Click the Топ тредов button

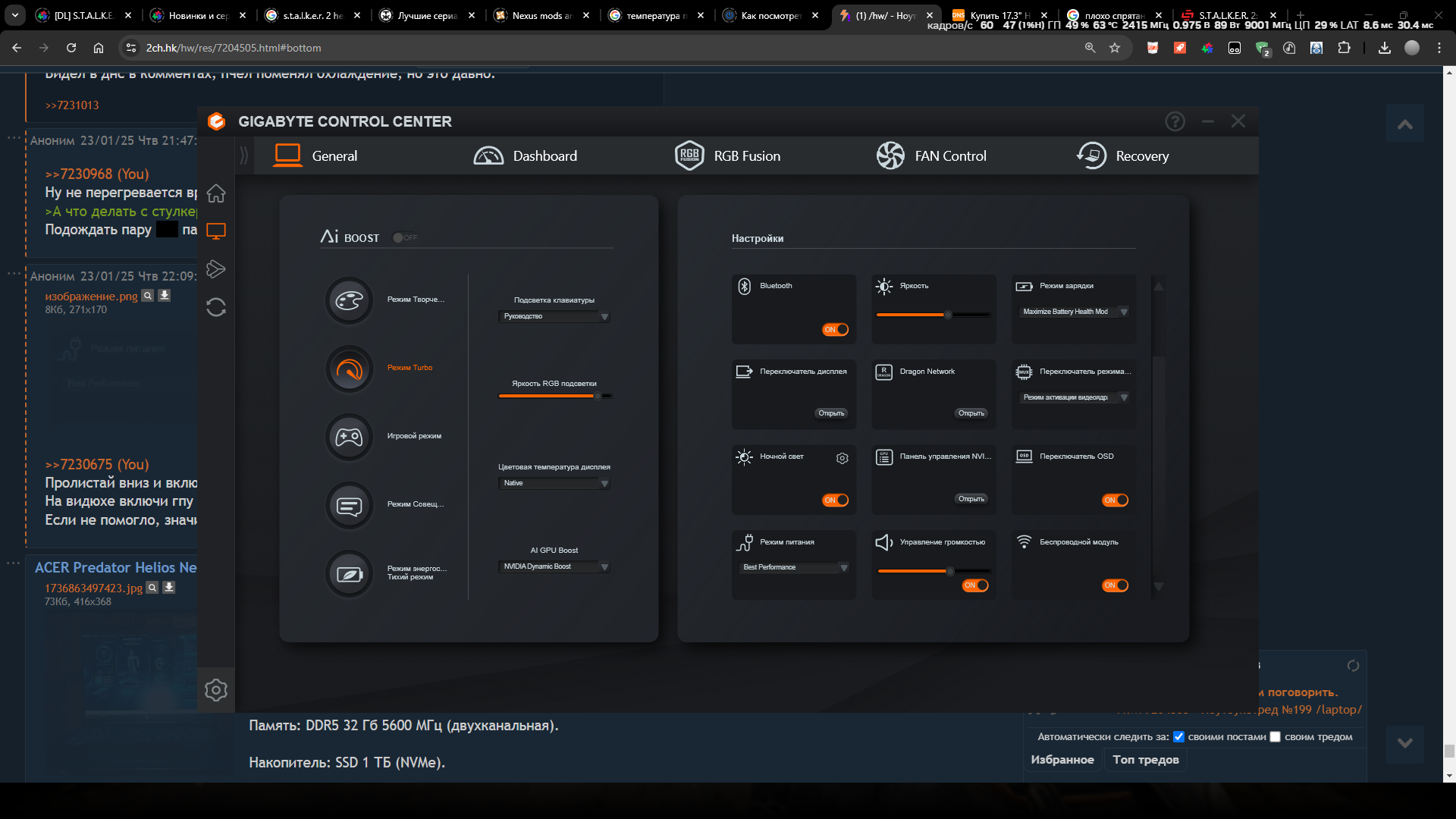click(1146, 760)
